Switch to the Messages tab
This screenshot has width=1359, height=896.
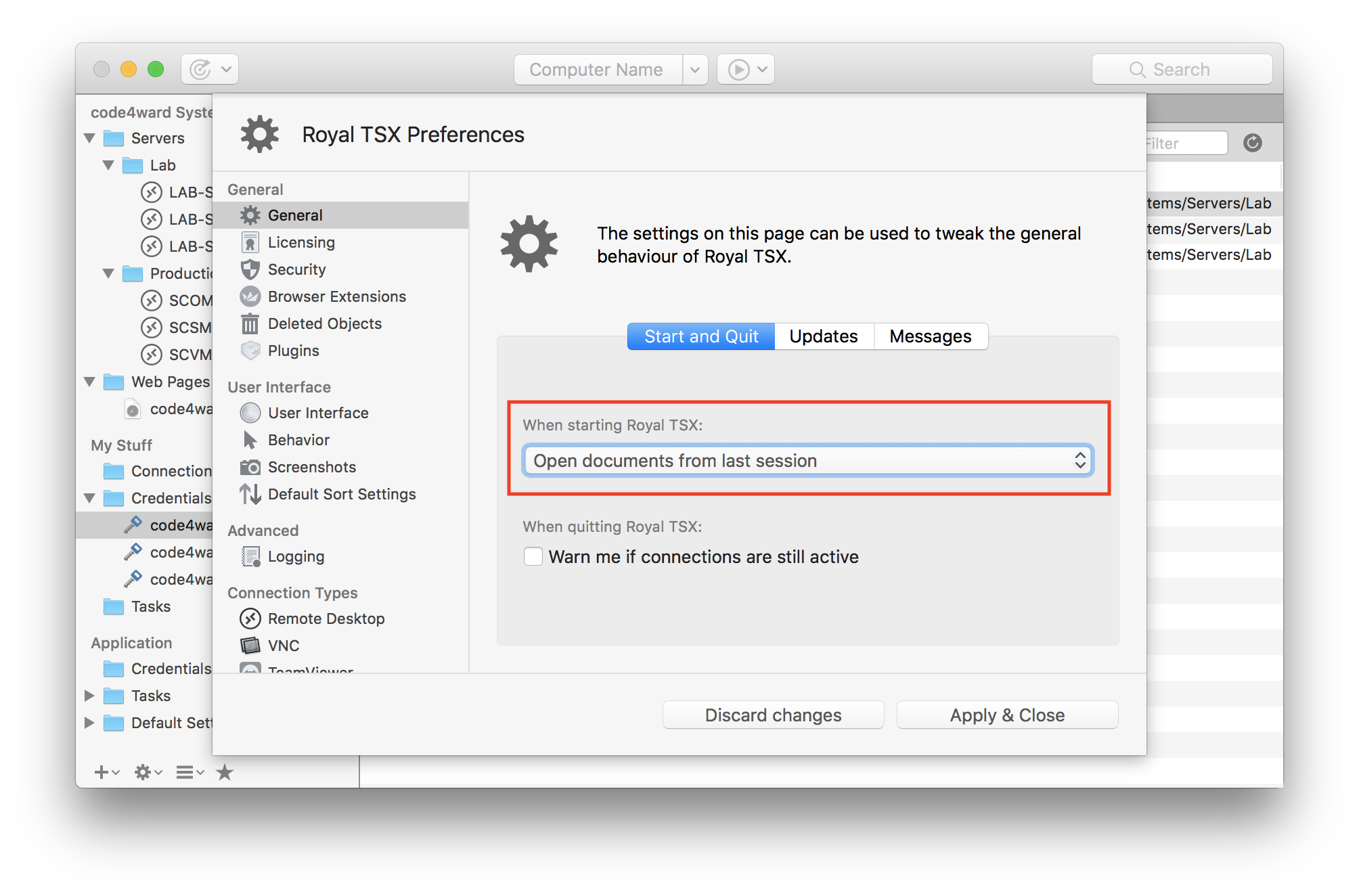[x=930, y=336]
